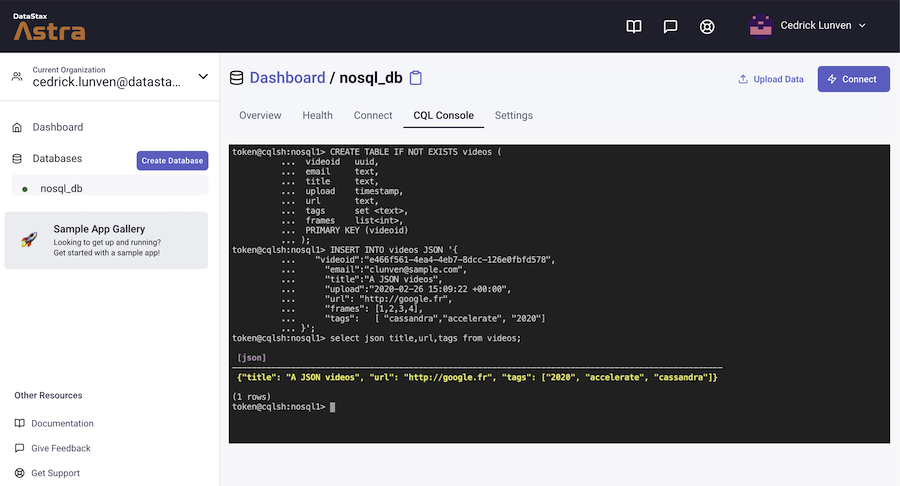The image size is (900, 486).
Task: Go to Dashboard via breadcrumb link
Action: pyautogui.click(x=287, y=77)
